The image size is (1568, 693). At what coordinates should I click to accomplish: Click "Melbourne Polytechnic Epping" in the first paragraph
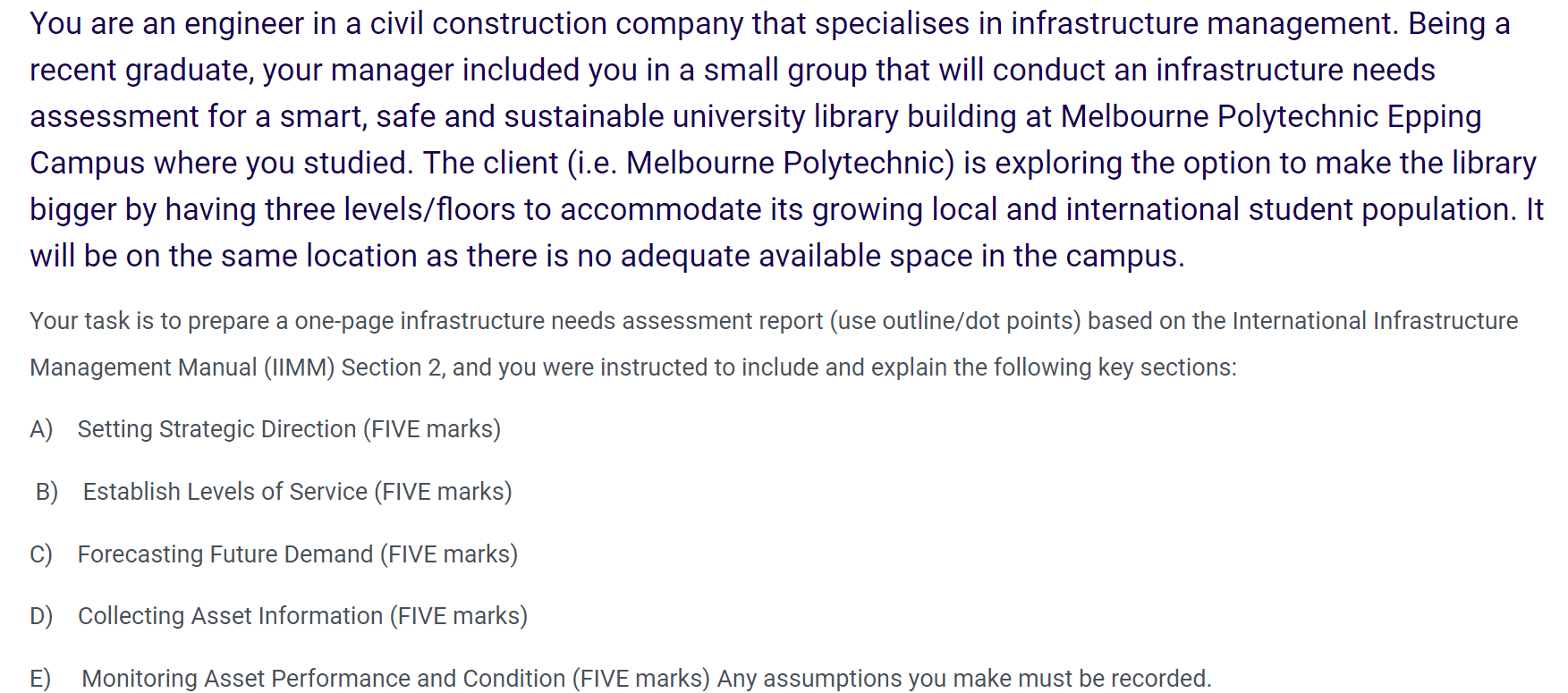[x=1270, y=116]
